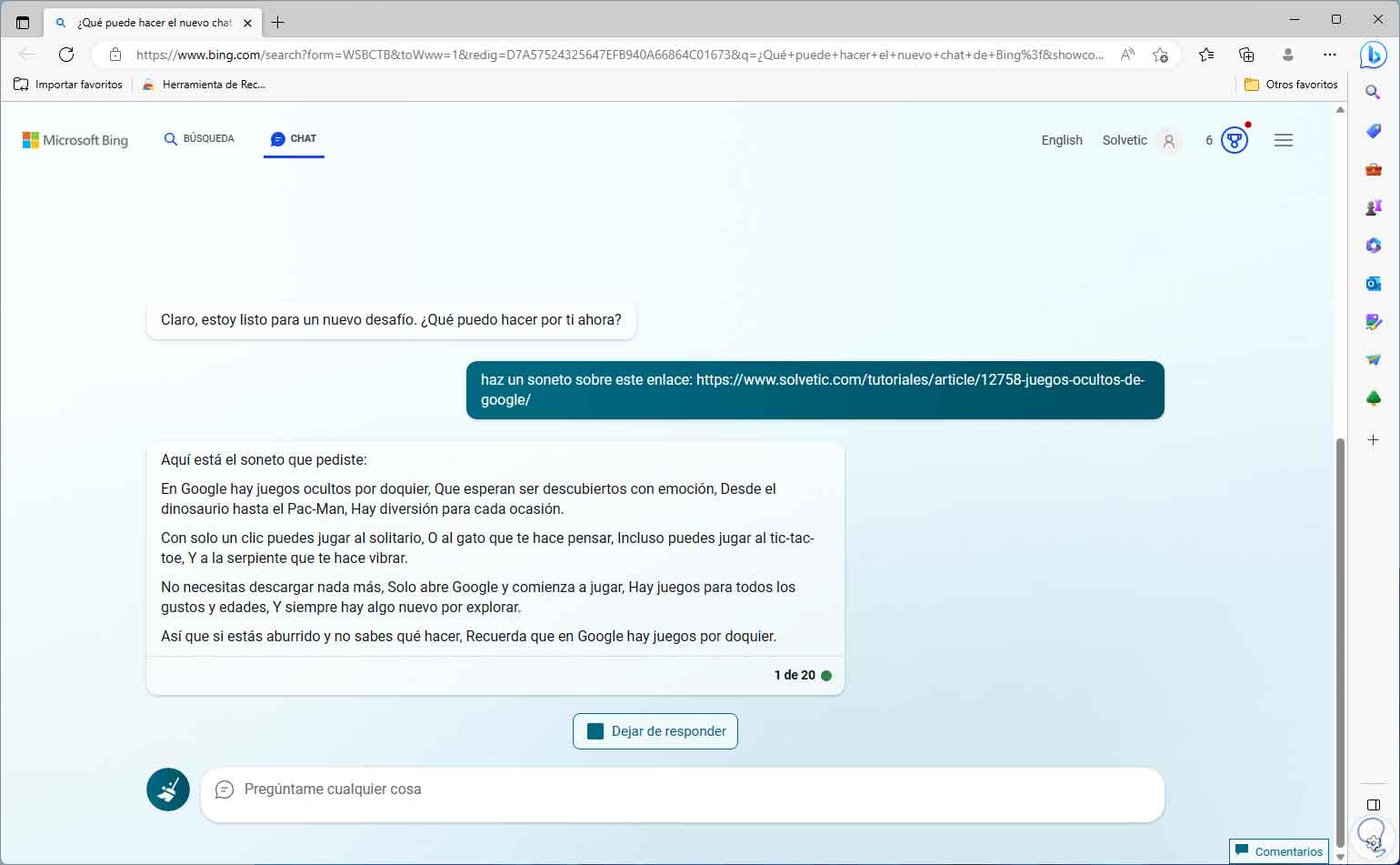Open Herramienta de Rec... bookmark

(x=204, y=85)
